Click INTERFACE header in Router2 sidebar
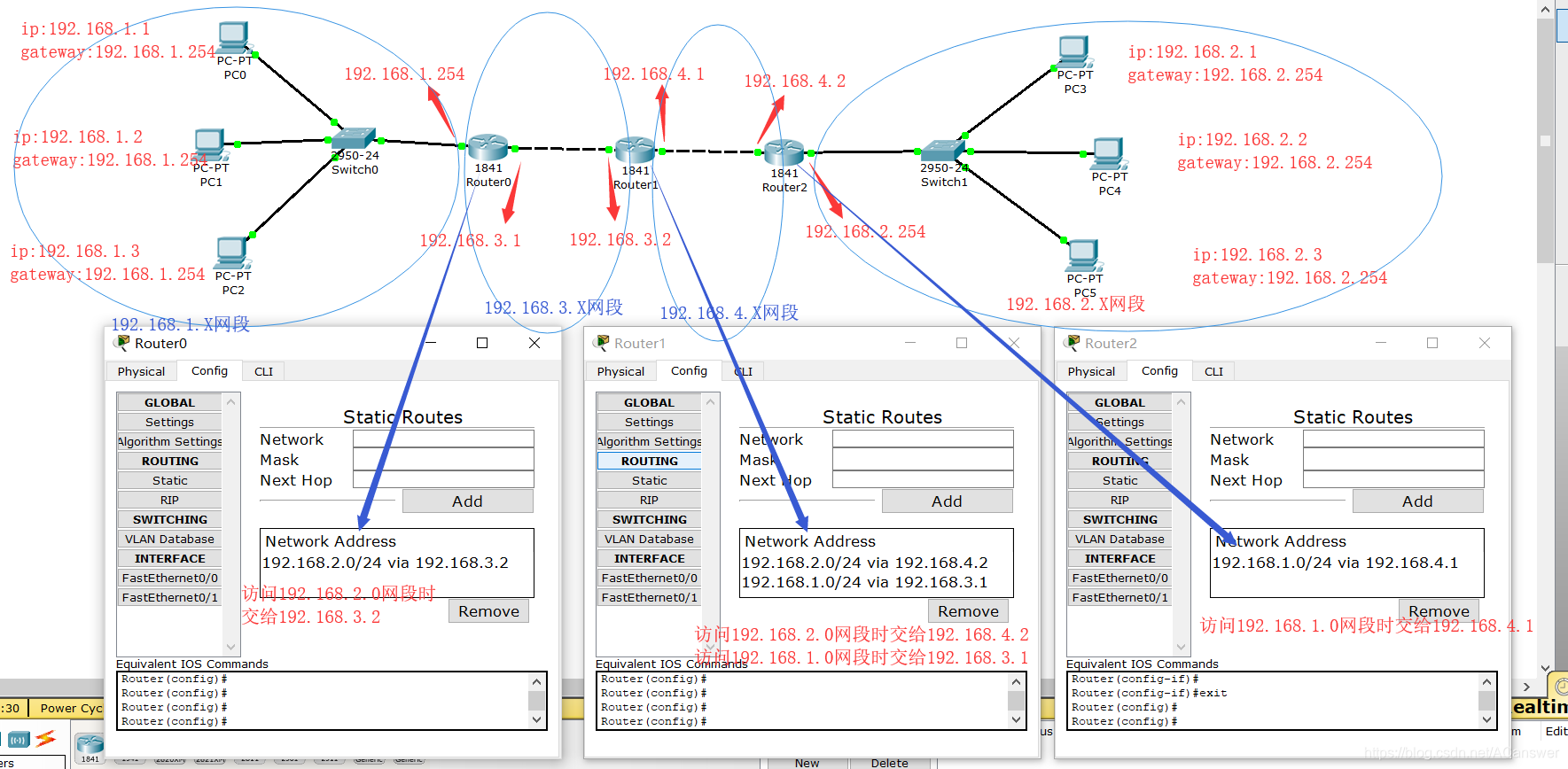The image size is (1568, 769). [1119, 558]
